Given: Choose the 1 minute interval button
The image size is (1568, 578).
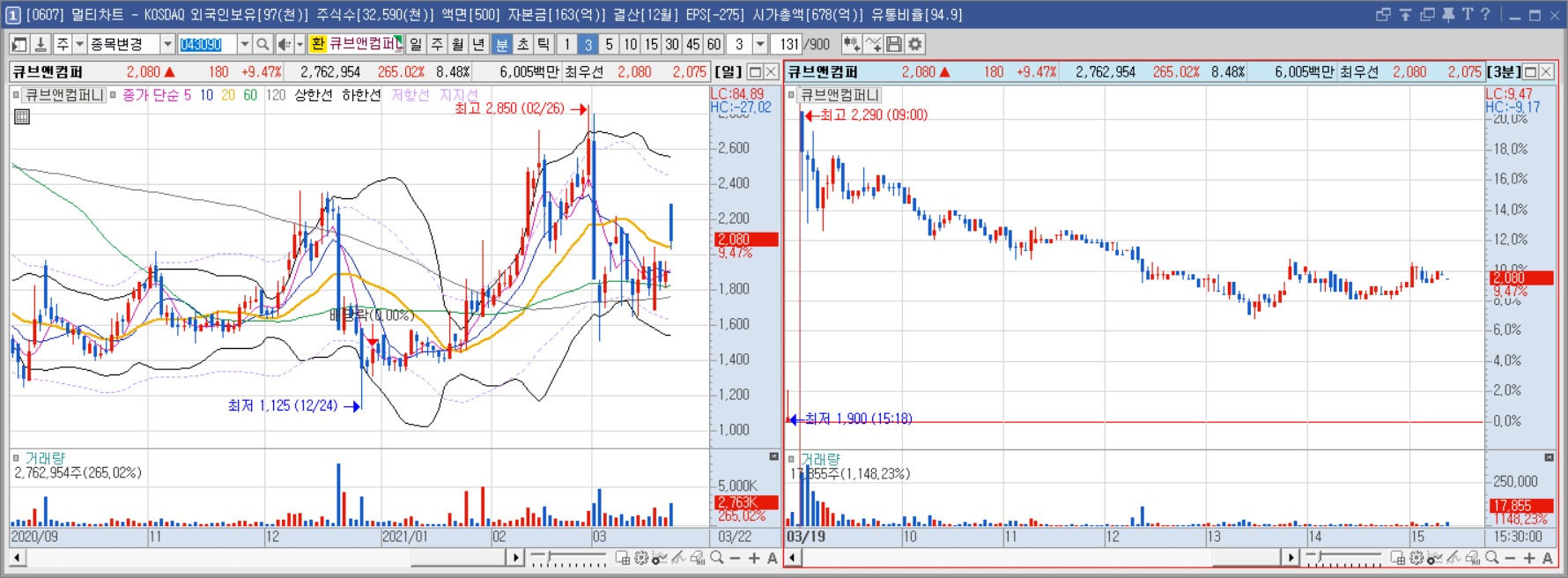Looking at the screenshot, I should click(567, 44).
